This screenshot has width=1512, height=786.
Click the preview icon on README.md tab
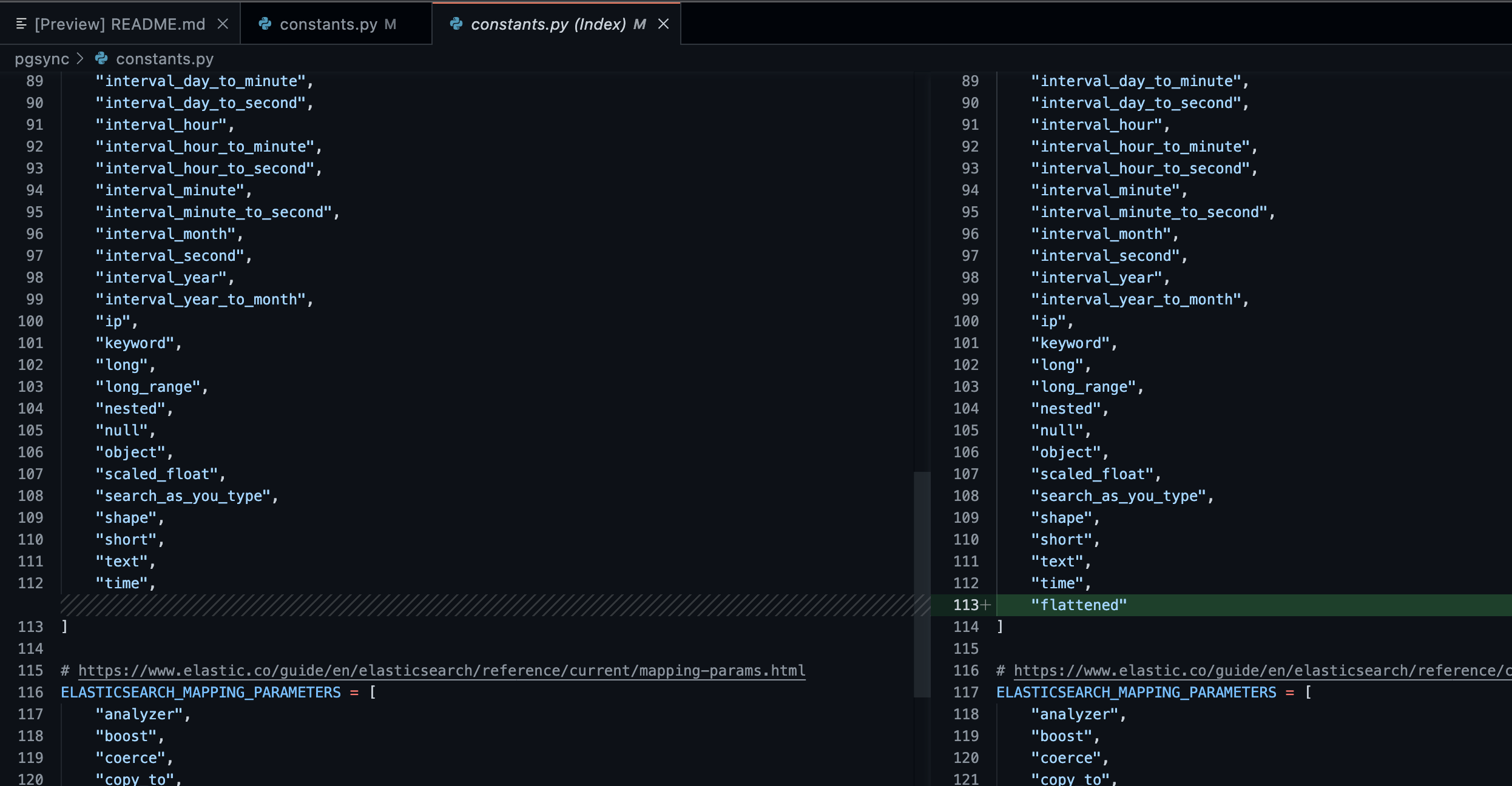pyautogui.click(x=20, y=24)
